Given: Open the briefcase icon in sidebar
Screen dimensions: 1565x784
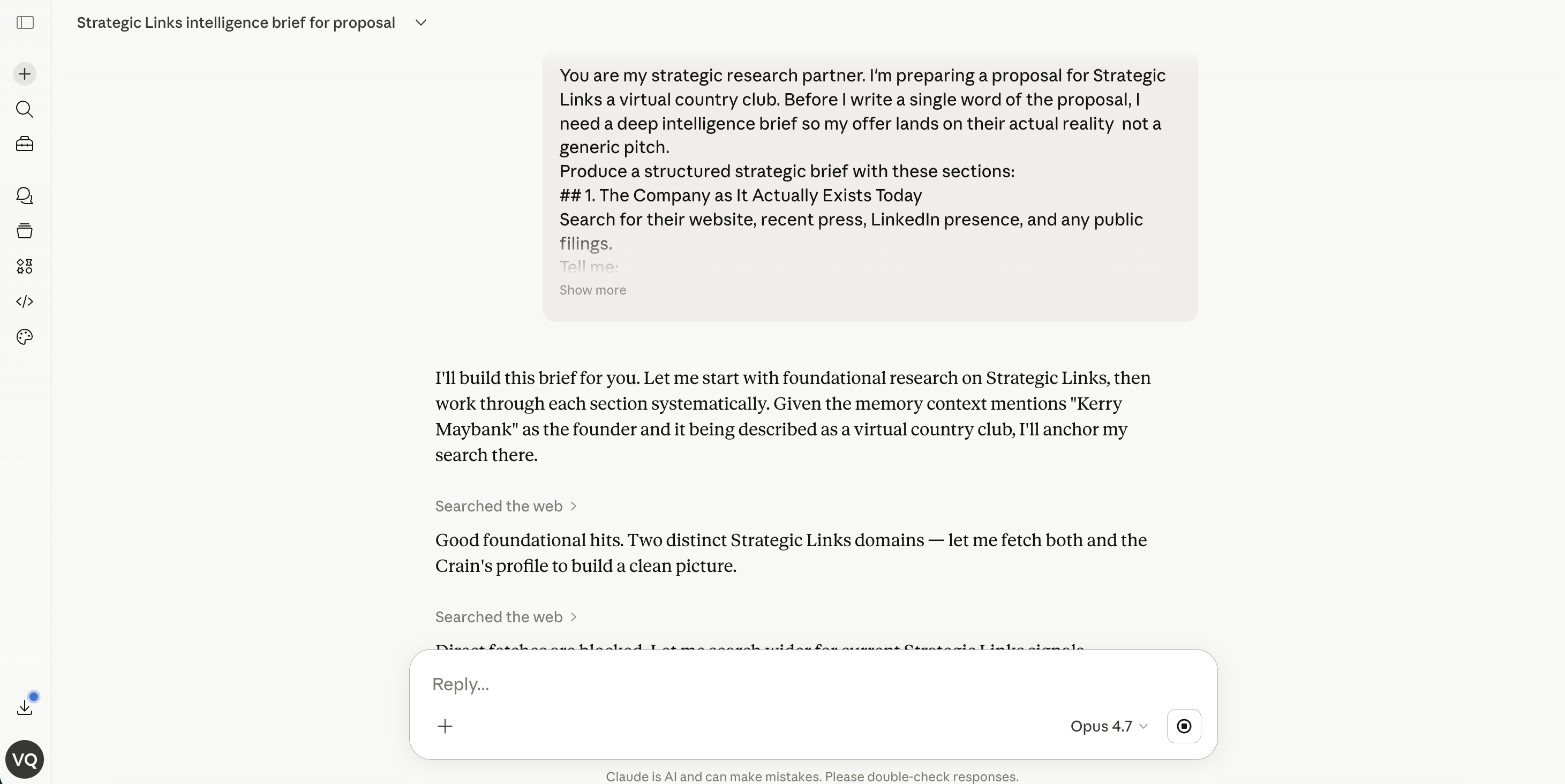Looking at the screenshot, I should pyautogui.click(x=25, y=145).
